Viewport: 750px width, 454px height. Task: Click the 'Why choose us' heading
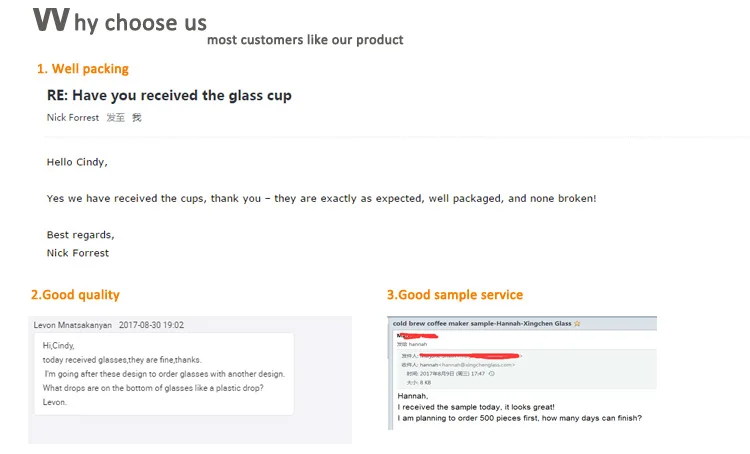click(x=120, y=21)
